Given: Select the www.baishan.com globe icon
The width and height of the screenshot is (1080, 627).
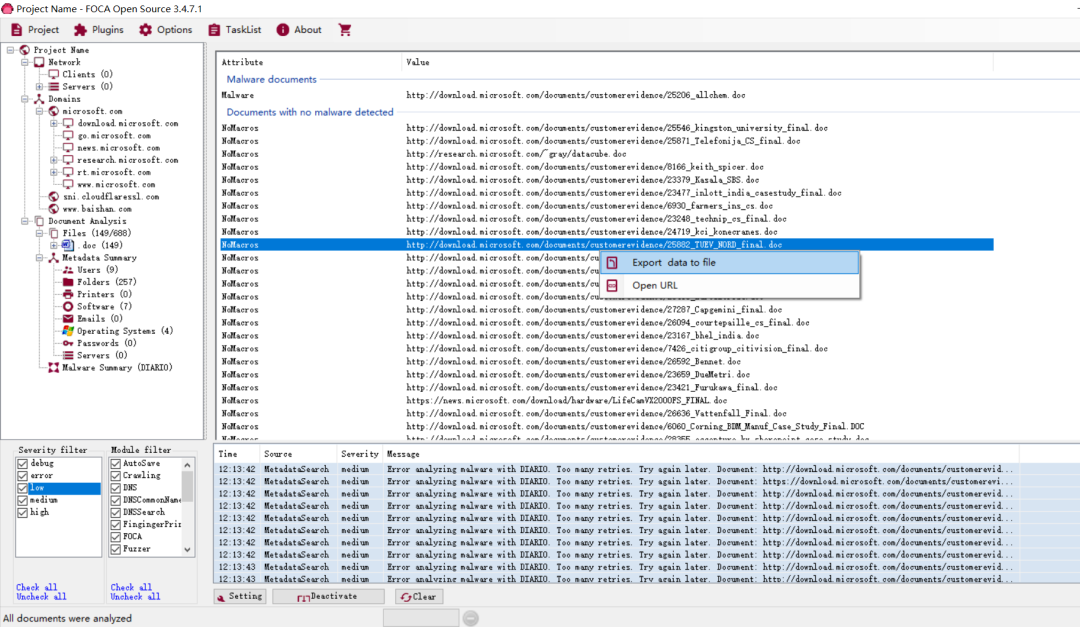Looking at the screenshot, I should tap(54, 209).
